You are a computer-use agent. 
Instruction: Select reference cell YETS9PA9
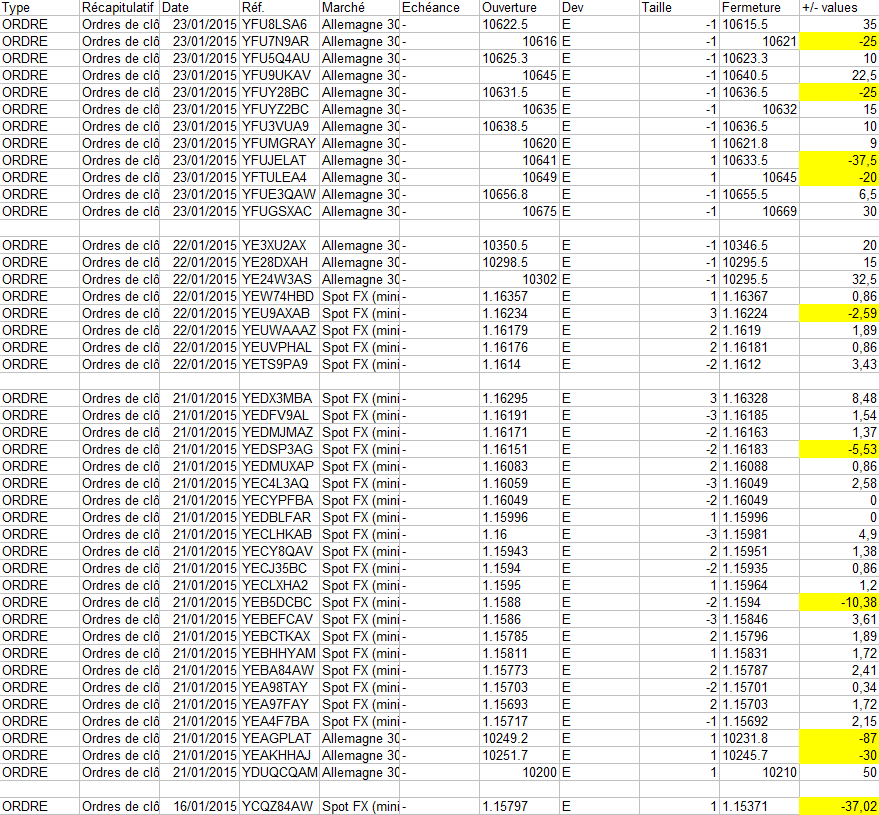click(280, 364)
